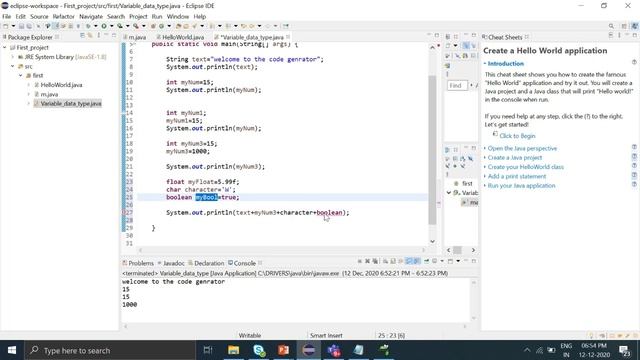
Task: Expand the JRE System Library node
Action: (x=13, y=57)
